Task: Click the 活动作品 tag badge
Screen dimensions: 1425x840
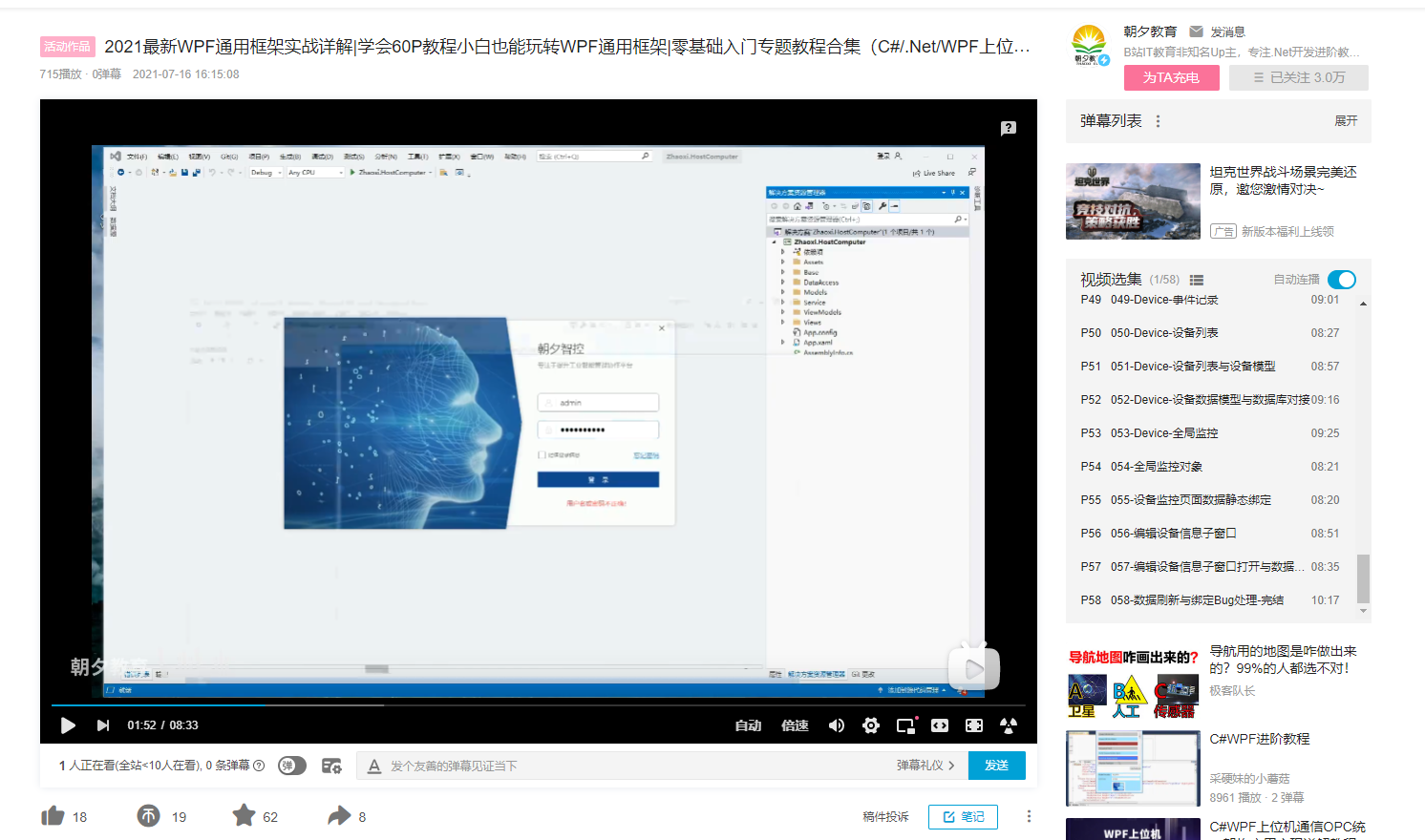Action: click(x=67, y=47)
